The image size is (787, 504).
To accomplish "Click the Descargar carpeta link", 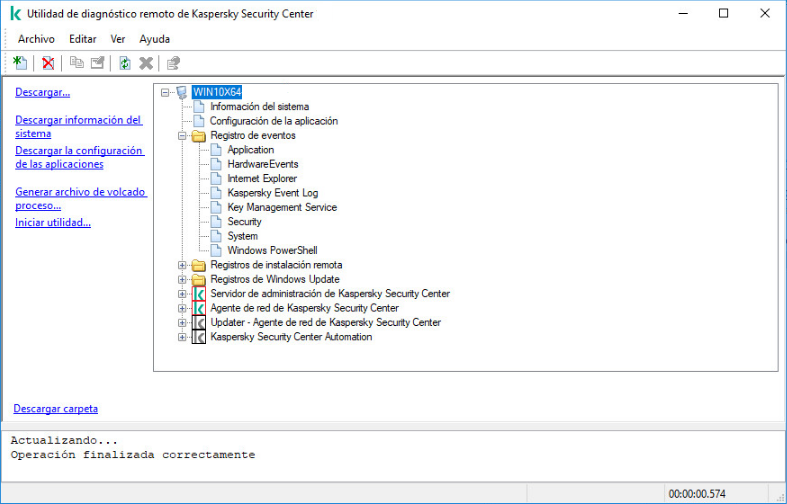I will point(55,409).
